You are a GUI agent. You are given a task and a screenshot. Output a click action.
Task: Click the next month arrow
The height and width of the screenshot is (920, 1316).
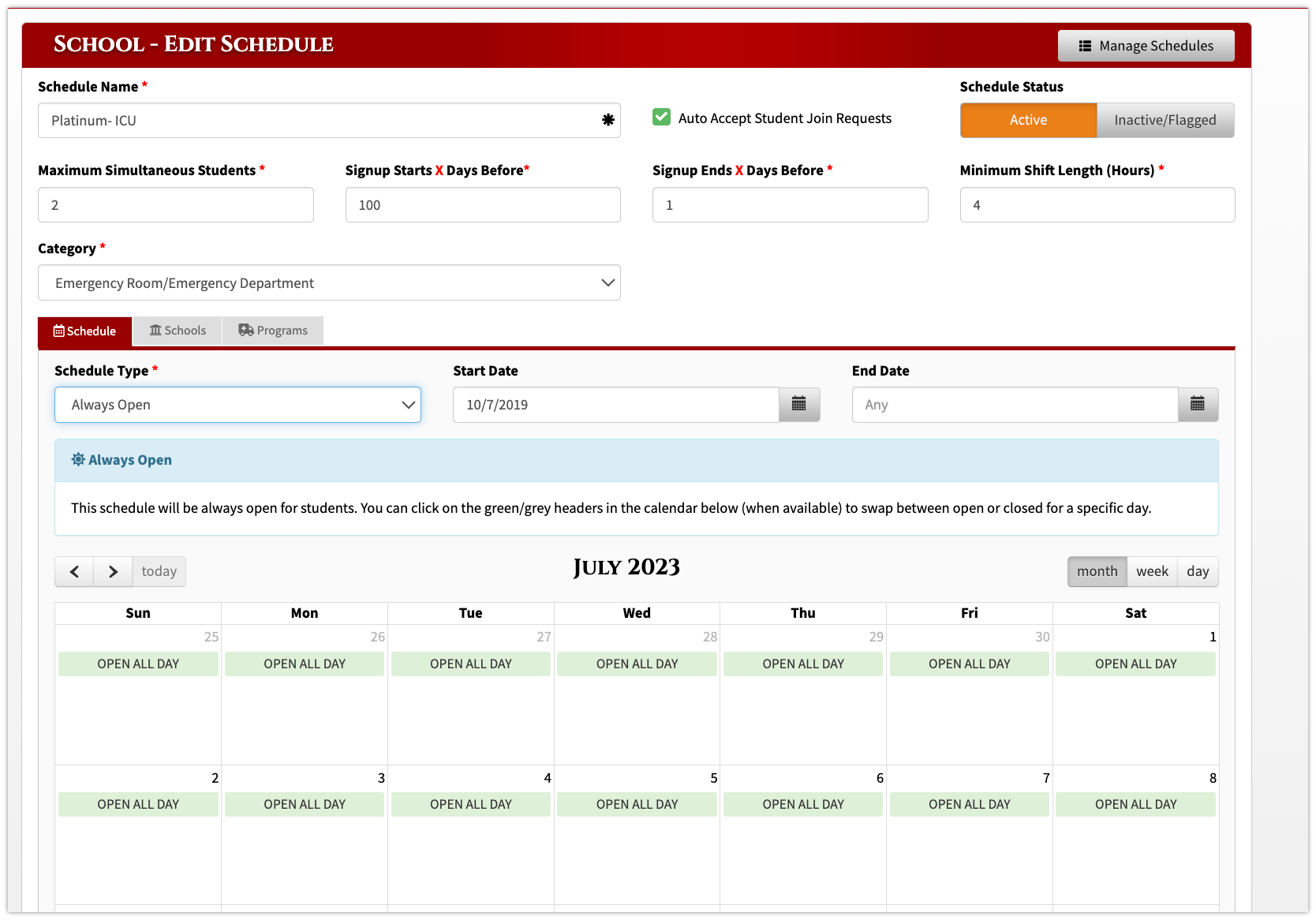(x=112, y=571)
